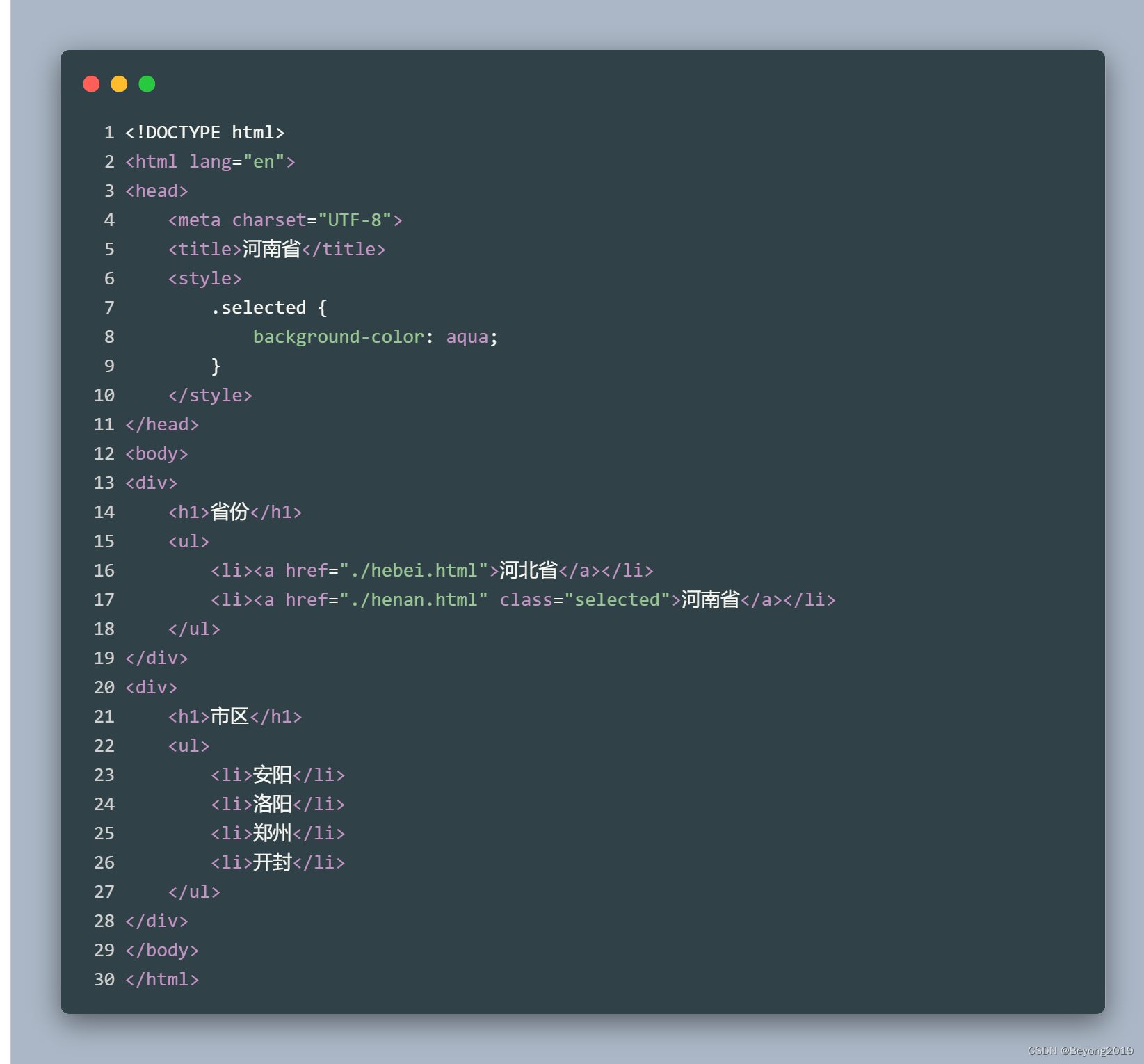Viewport: 1144px width, 1064px height.
Task: Click the closing '</style>' tag
Action: (210, 395)
